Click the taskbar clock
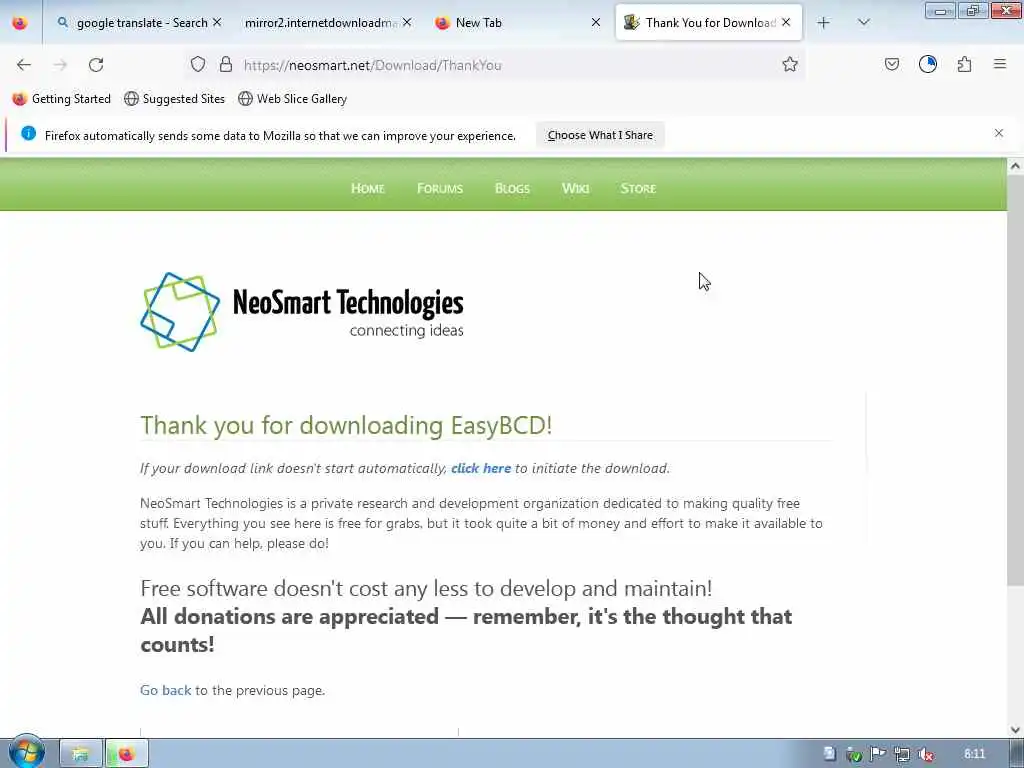 [x=974, y=754]
